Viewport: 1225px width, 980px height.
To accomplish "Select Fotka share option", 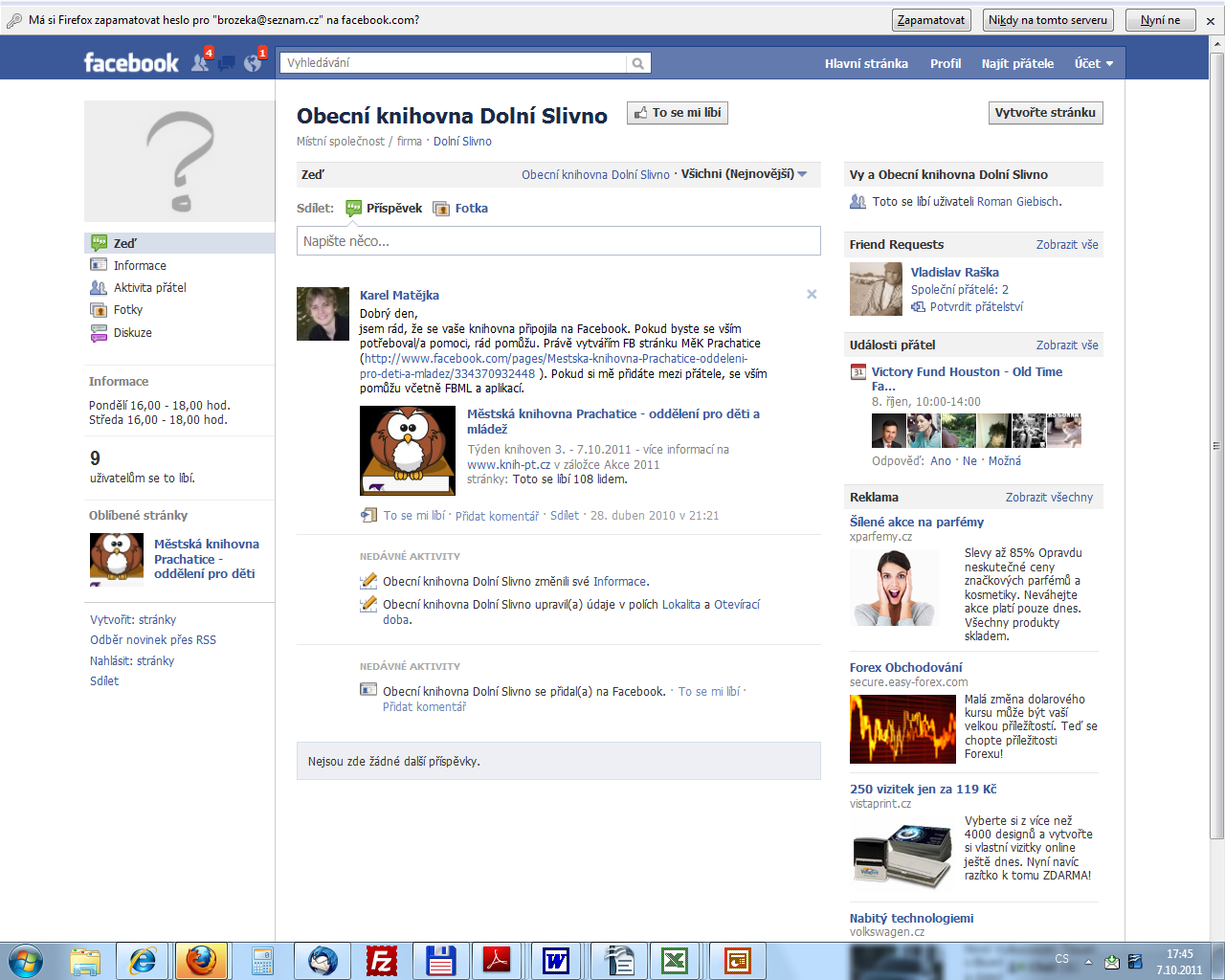I will pyautogui.click(x=460, y=208).
